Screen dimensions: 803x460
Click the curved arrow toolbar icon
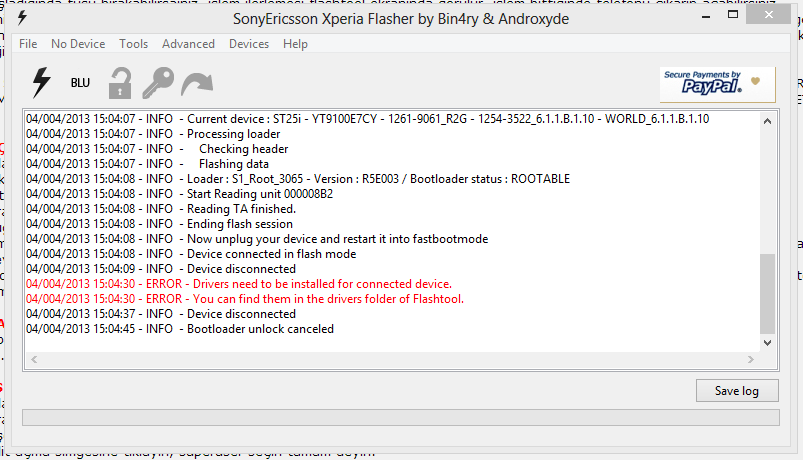pyautogui.click(x=197, y=84)
